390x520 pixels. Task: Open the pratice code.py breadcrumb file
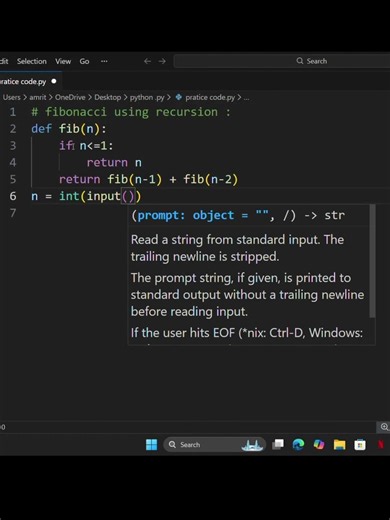click(210, 97)
